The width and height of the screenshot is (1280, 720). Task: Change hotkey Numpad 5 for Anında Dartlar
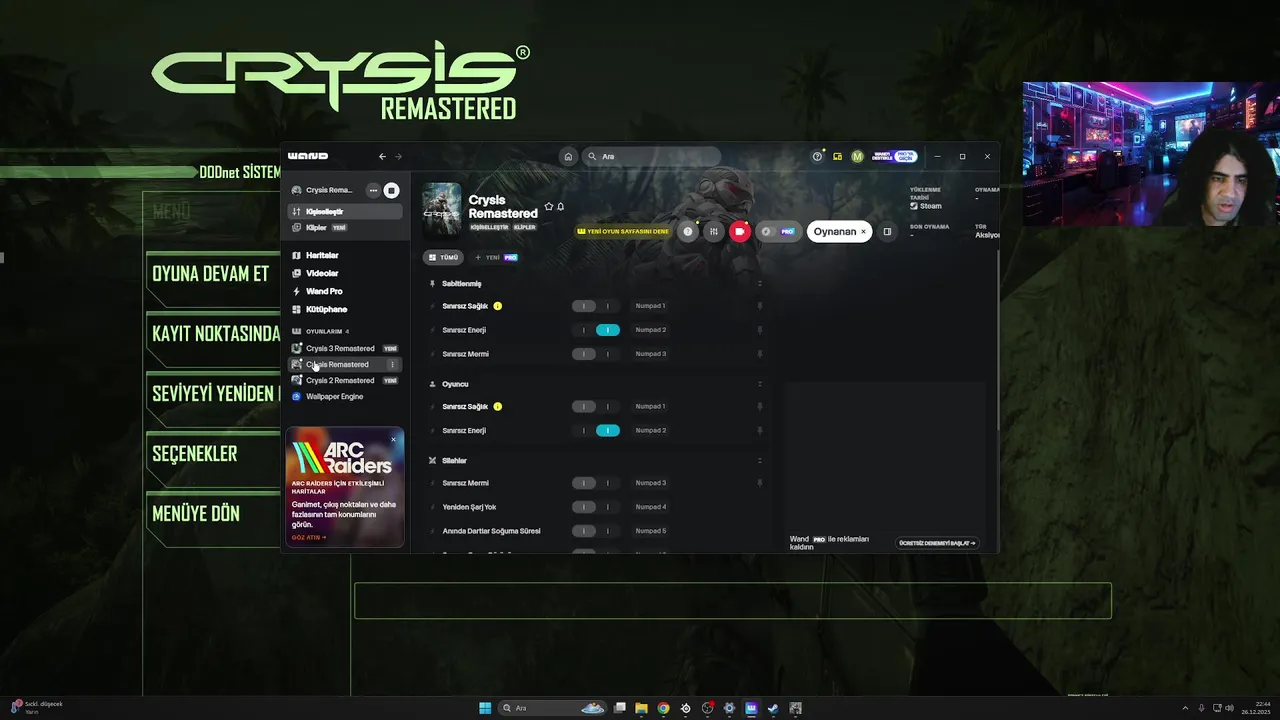[x=651, y=531]
